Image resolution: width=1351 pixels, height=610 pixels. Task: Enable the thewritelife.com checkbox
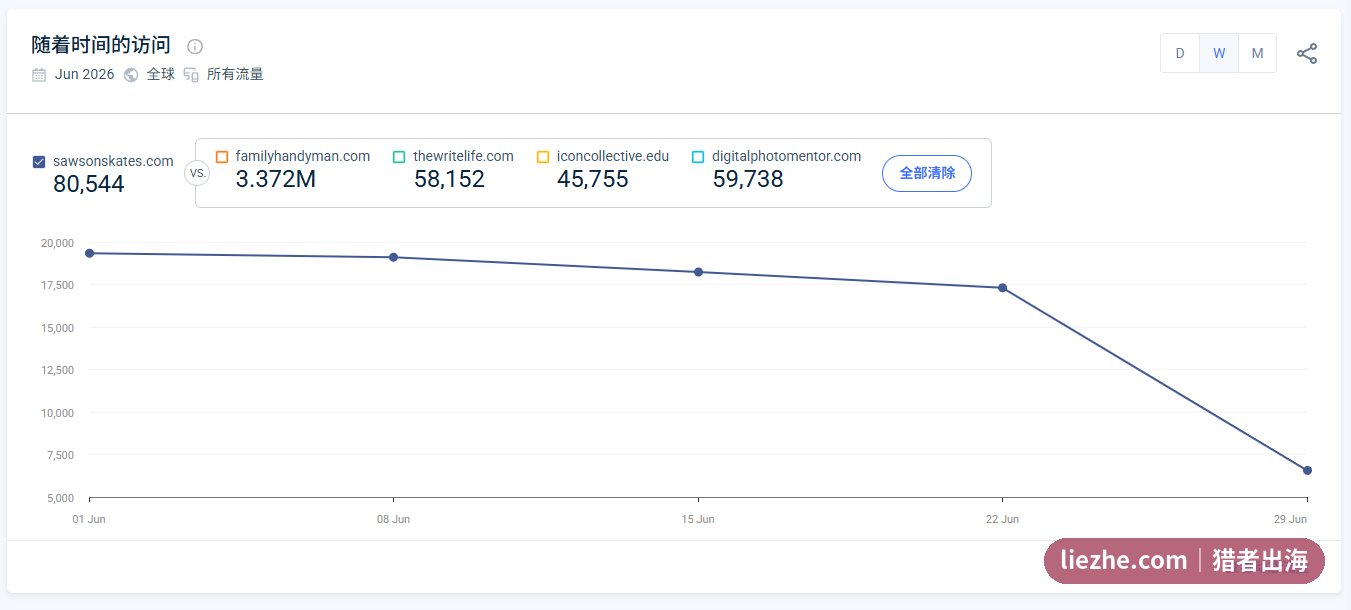399,157
